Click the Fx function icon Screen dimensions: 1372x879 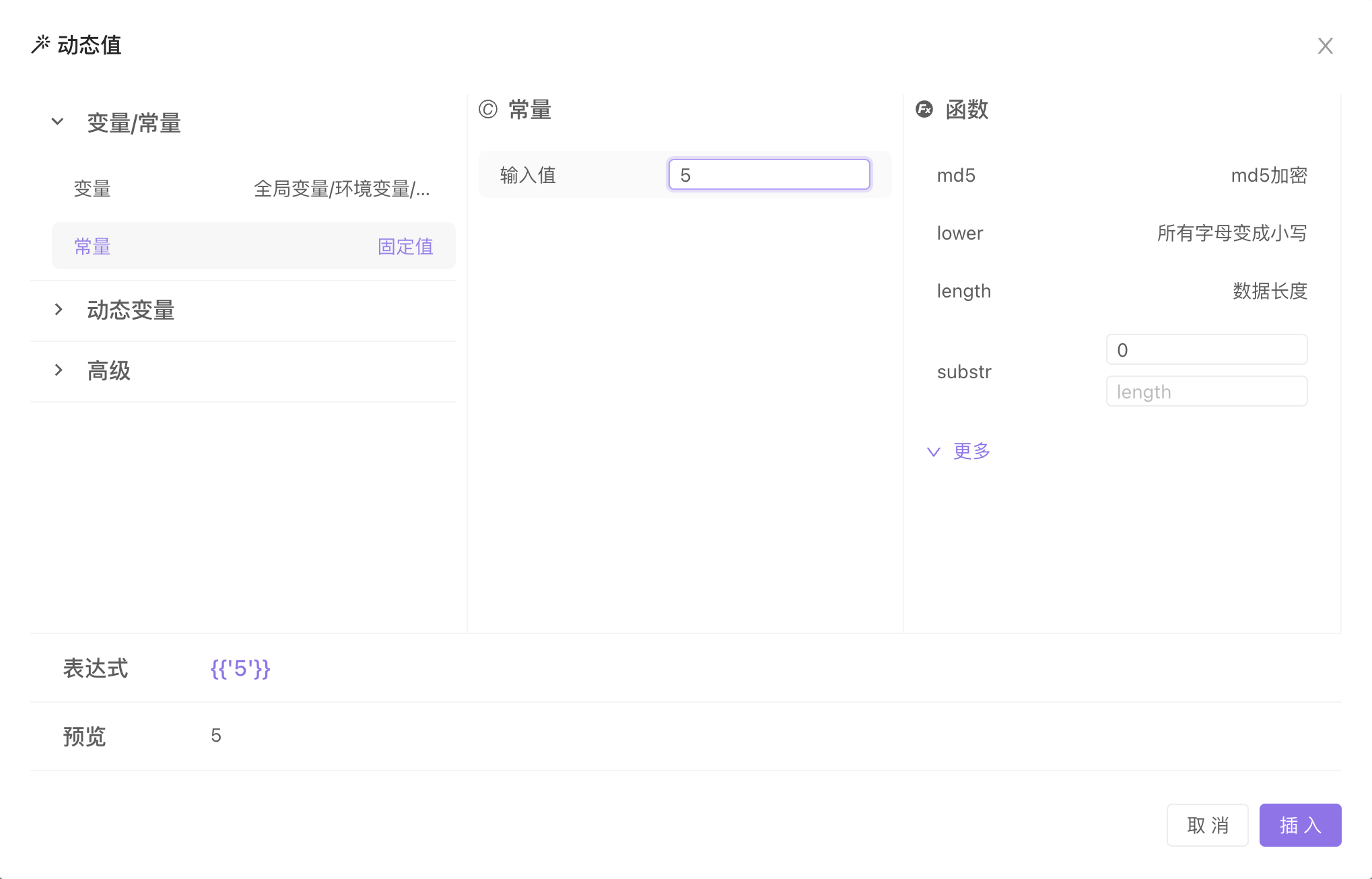924,109
